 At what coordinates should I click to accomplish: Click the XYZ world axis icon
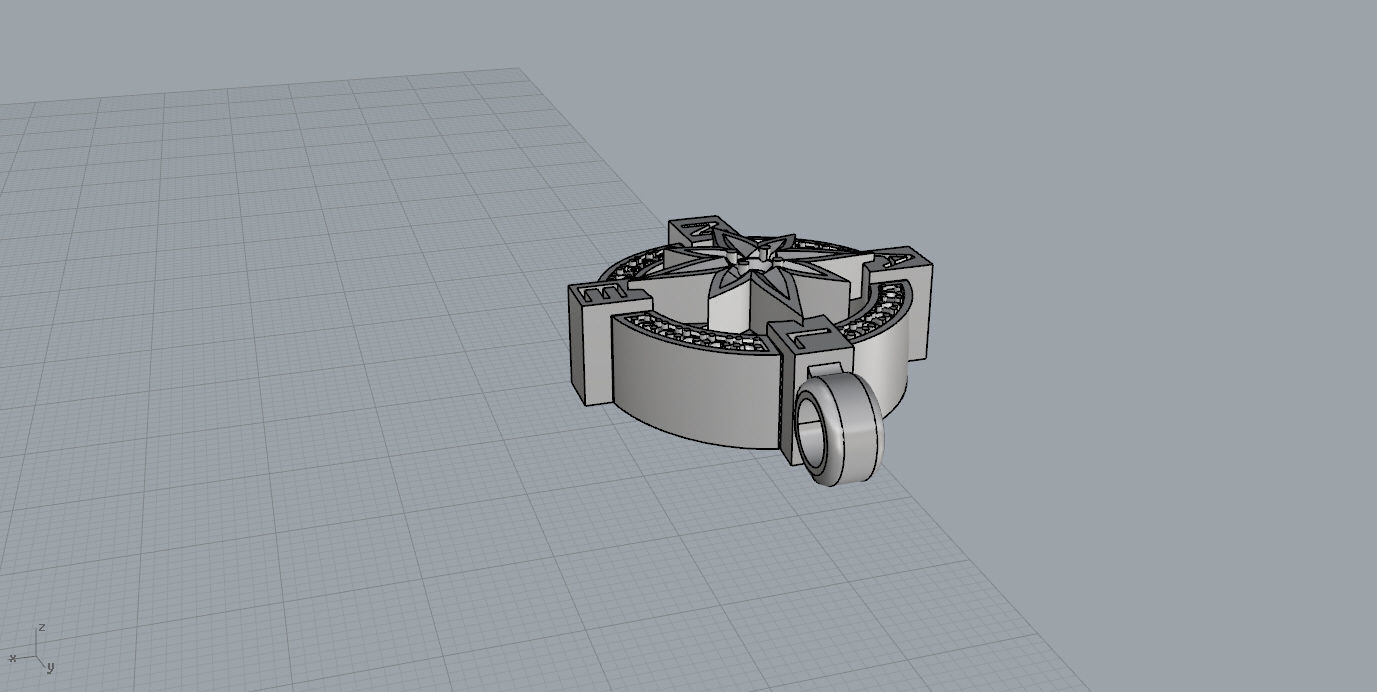32,650
